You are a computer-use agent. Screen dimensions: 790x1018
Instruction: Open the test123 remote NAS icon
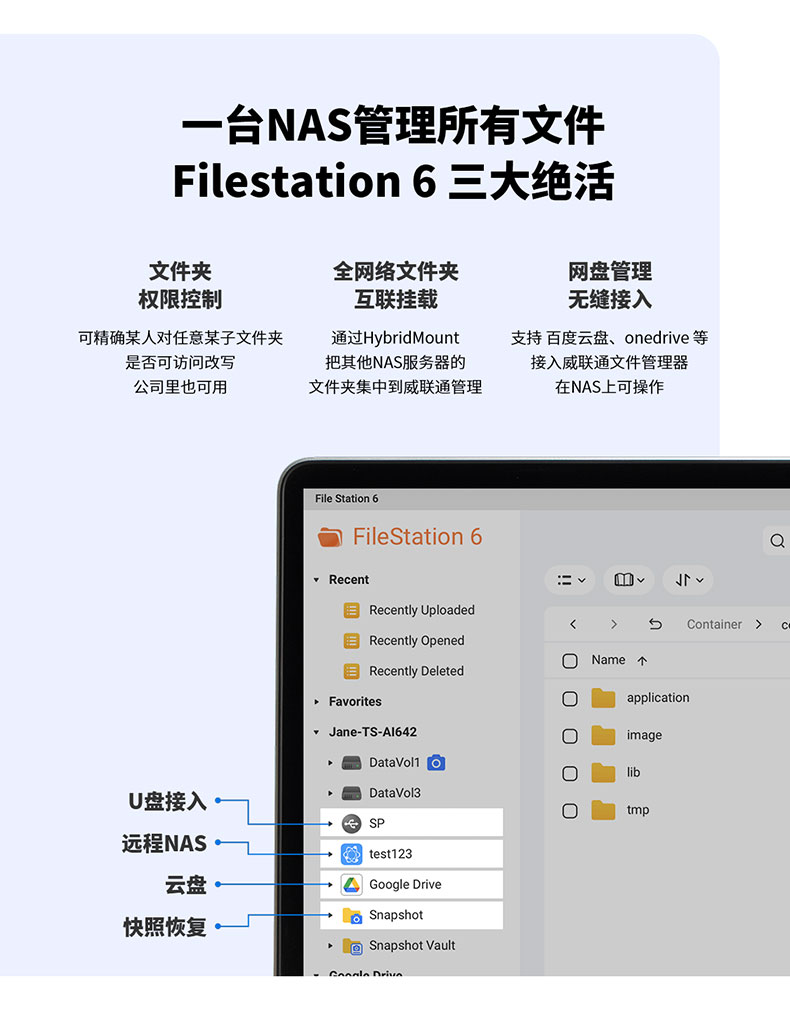351,854
